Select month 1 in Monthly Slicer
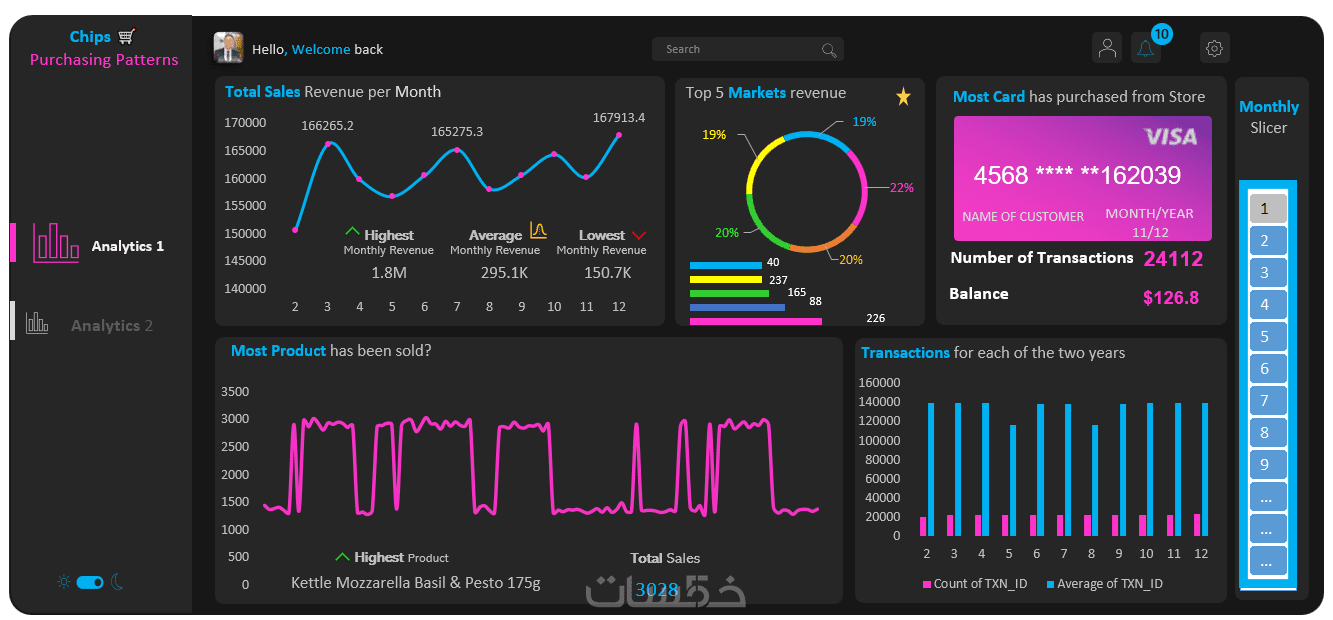The image size is (1333, 620). (1267, 208)
